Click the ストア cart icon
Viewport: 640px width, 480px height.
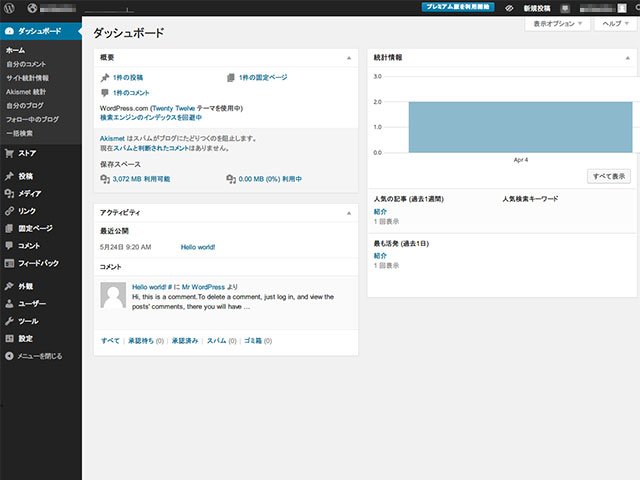click(x=9, y=153)
